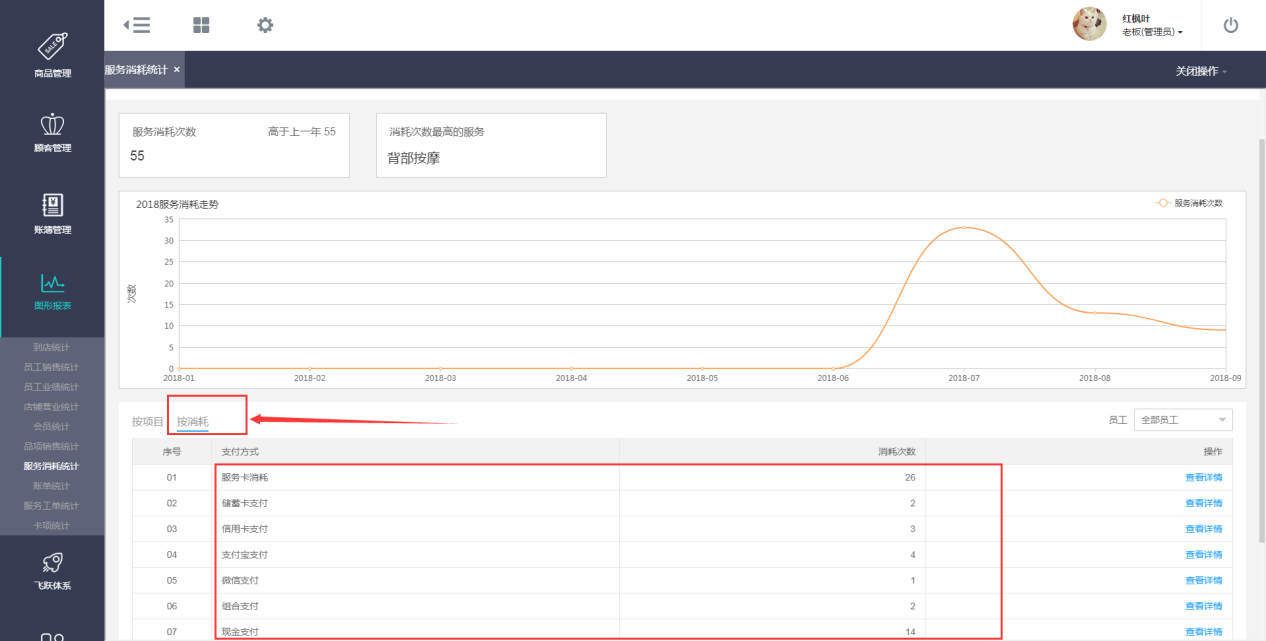1266x641 pixels.
Task: Open 账簿管理 ledger icon
Action: tap(52, 205)
